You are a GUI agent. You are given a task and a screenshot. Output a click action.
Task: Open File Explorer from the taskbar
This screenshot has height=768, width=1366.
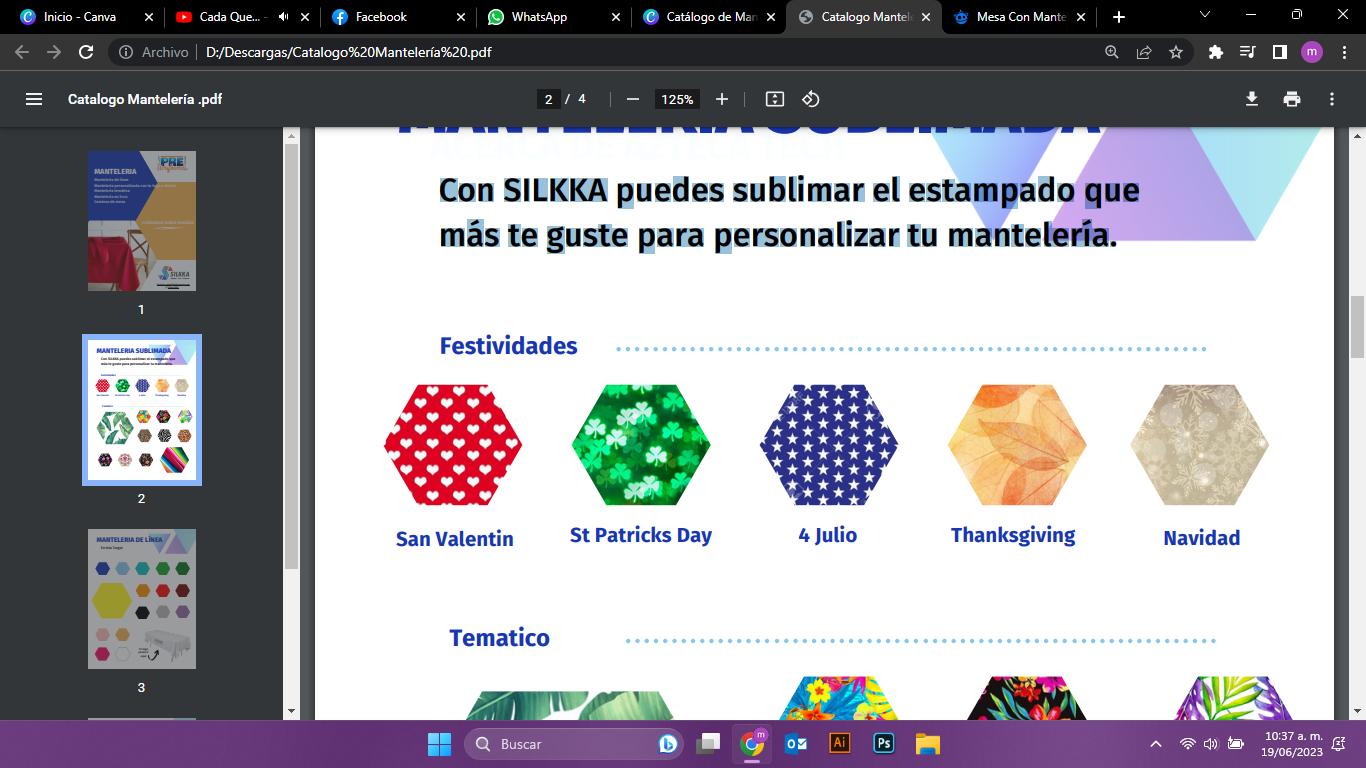[928, 744]
